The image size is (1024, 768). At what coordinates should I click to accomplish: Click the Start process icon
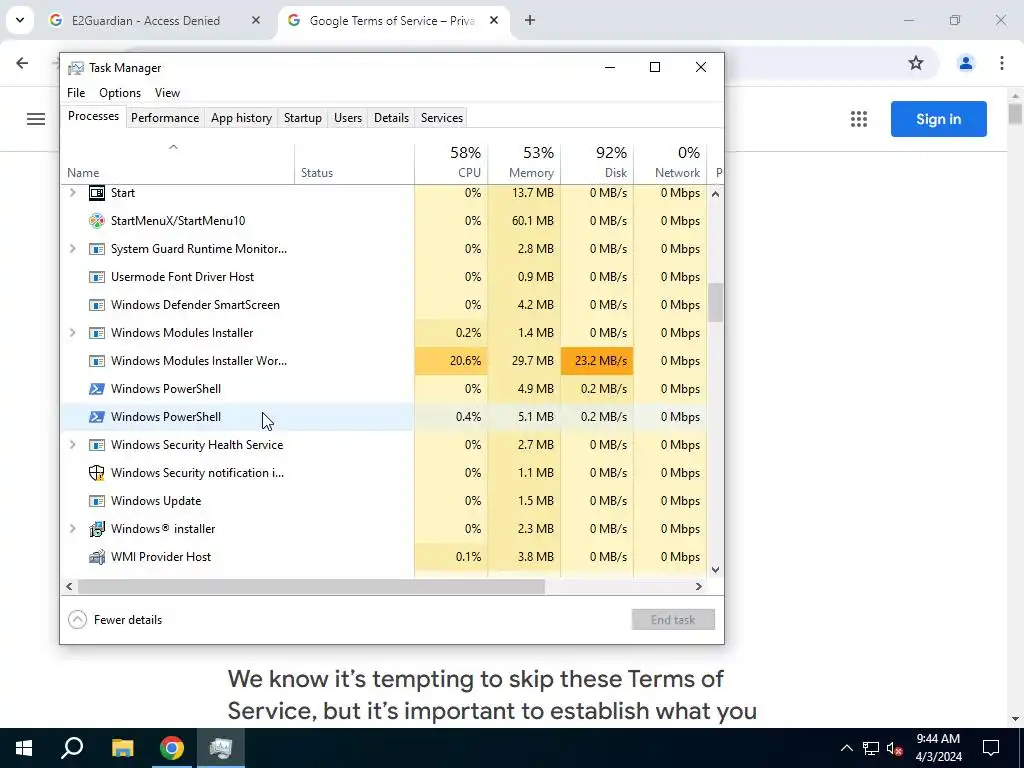pyautogui.click(x=97, y=193)
